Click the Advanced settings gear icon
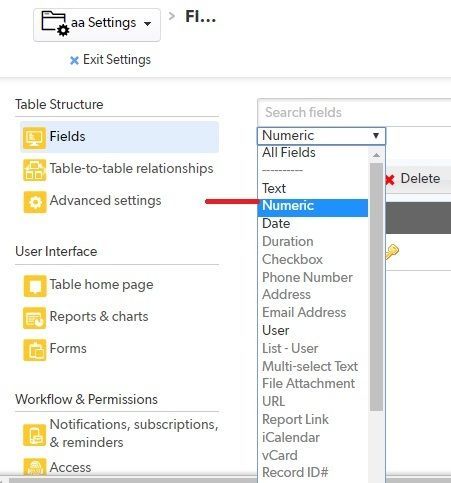Screen dimensions: 451x483 [x=35, y=202]
